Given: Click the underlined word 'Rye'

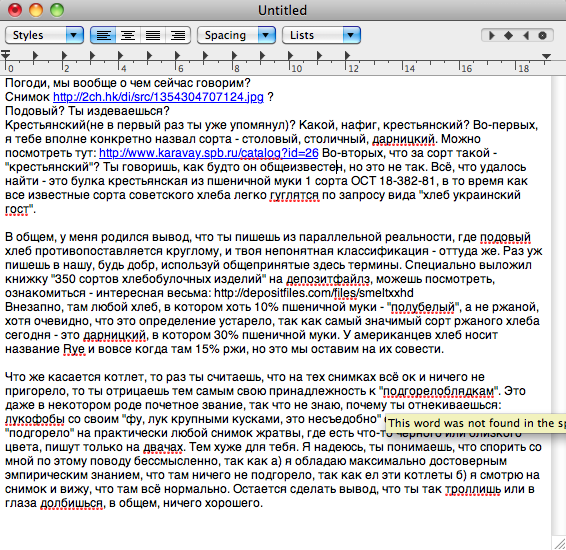Looking at the screenshot, I should pos(74,349).
